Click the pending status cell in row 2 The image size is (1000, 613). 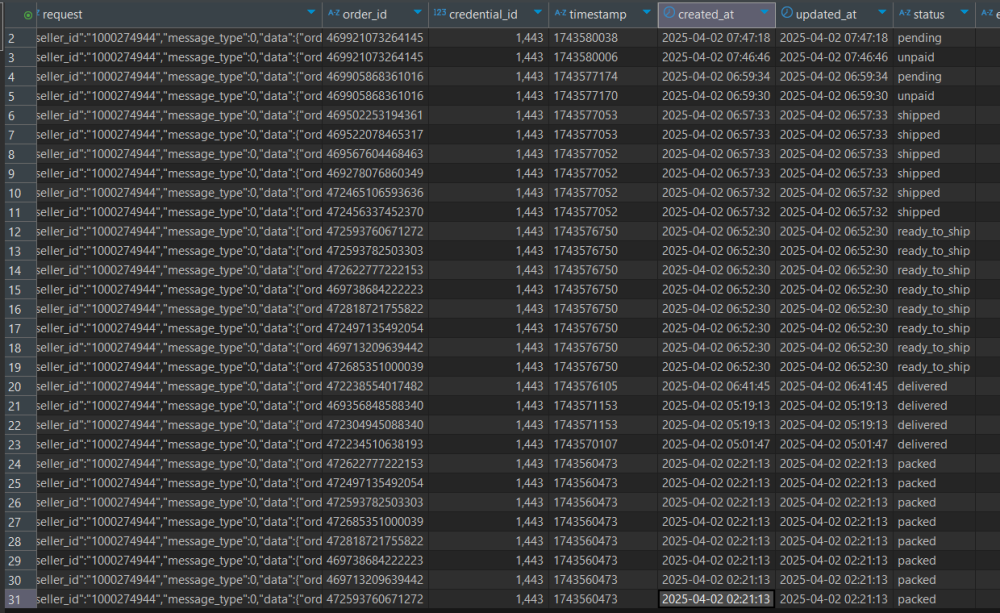click(919, 38)
